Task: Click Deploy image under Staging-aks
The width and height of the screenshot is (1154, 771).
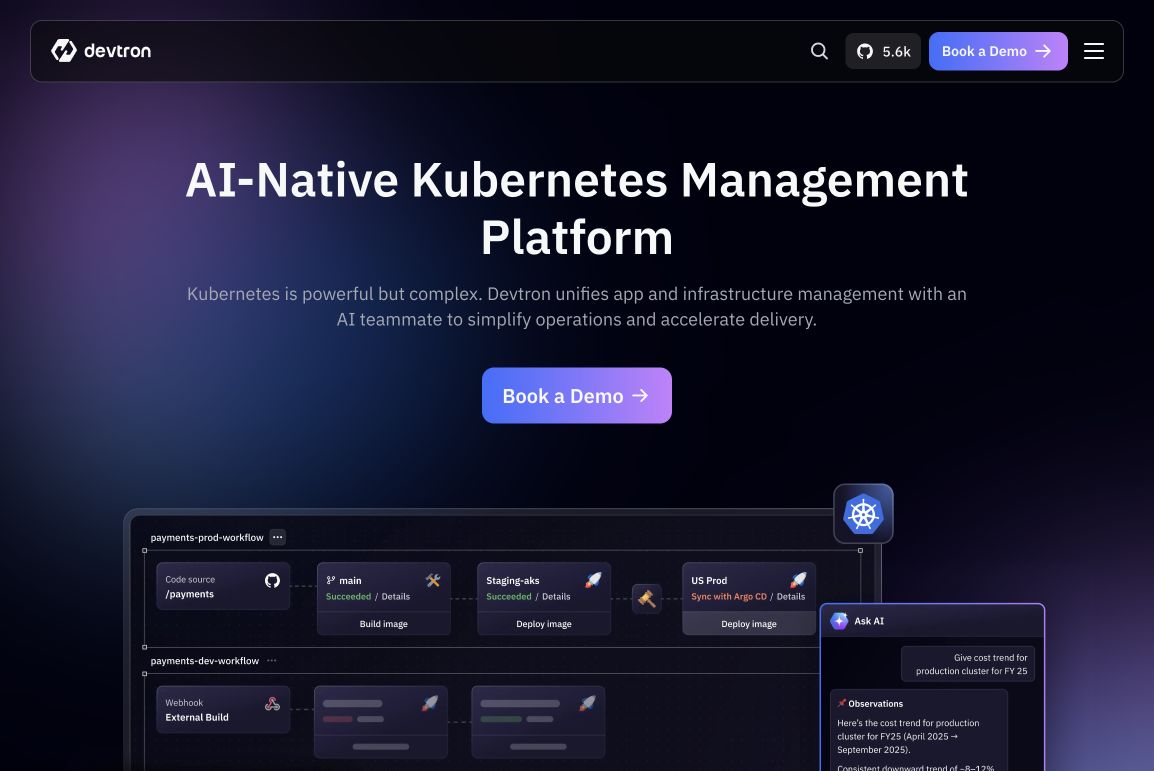Action: click(544, 624)
